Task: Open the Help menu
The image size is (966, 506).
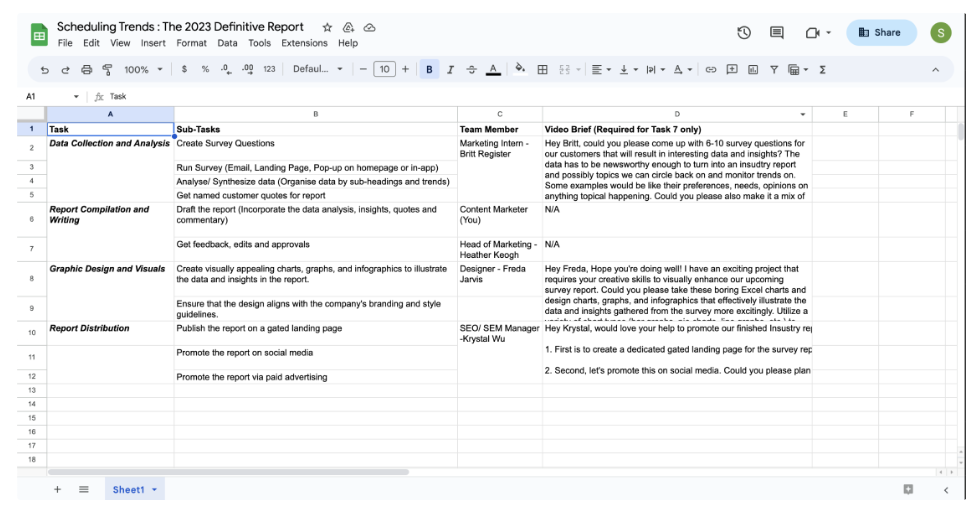Action: click(347, 43)
